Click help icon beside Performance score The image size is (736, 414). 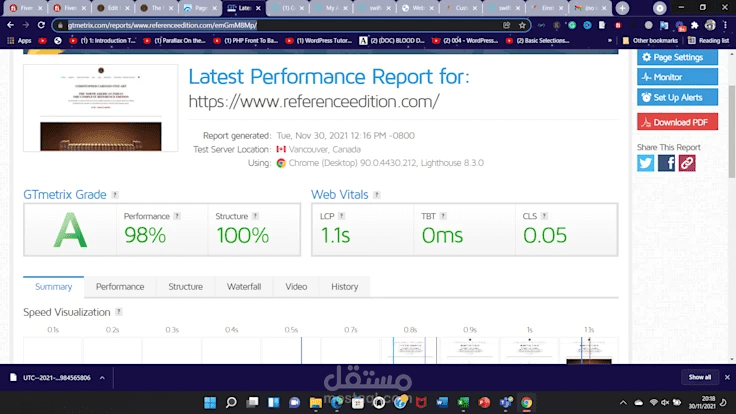click(177, 216)
